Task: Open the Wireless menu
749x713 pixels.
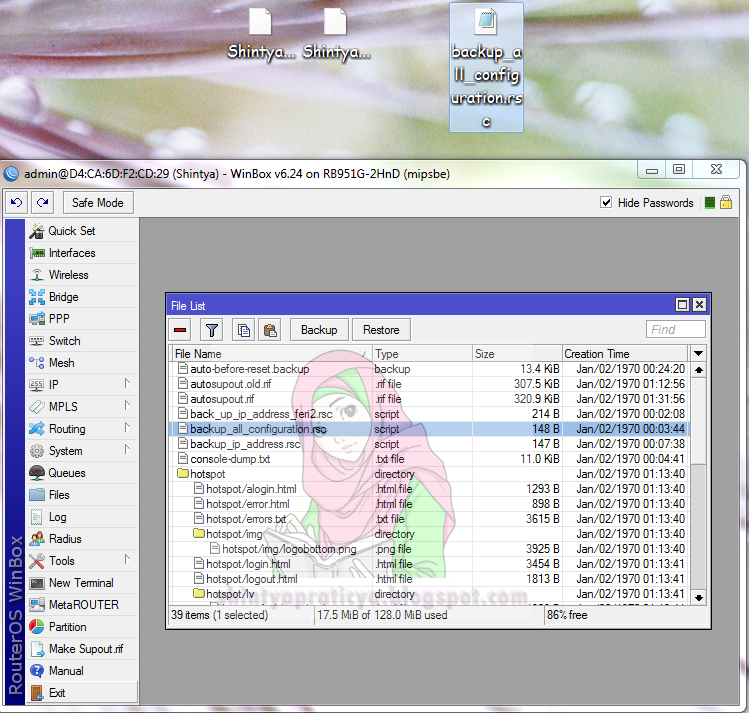Action: (x=82, y=275)
